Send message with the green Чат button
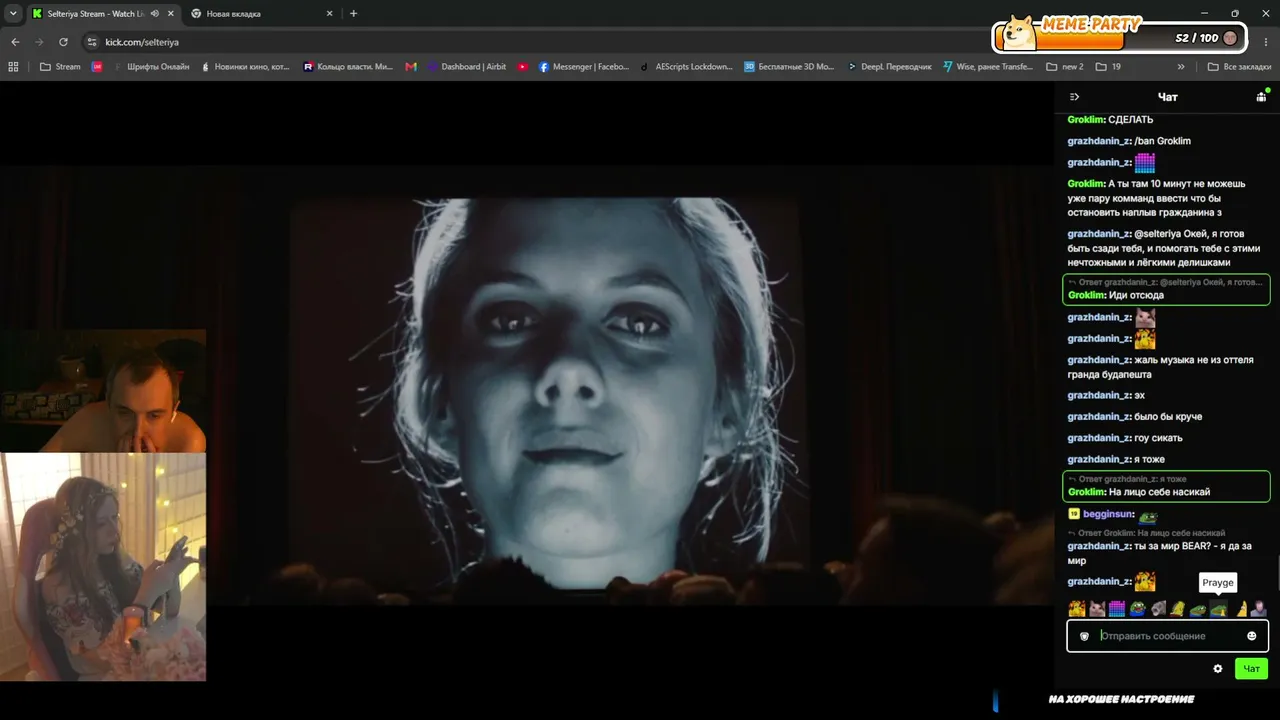Viewport: 1280px width, 720px height. click(x=1251, y=669)
